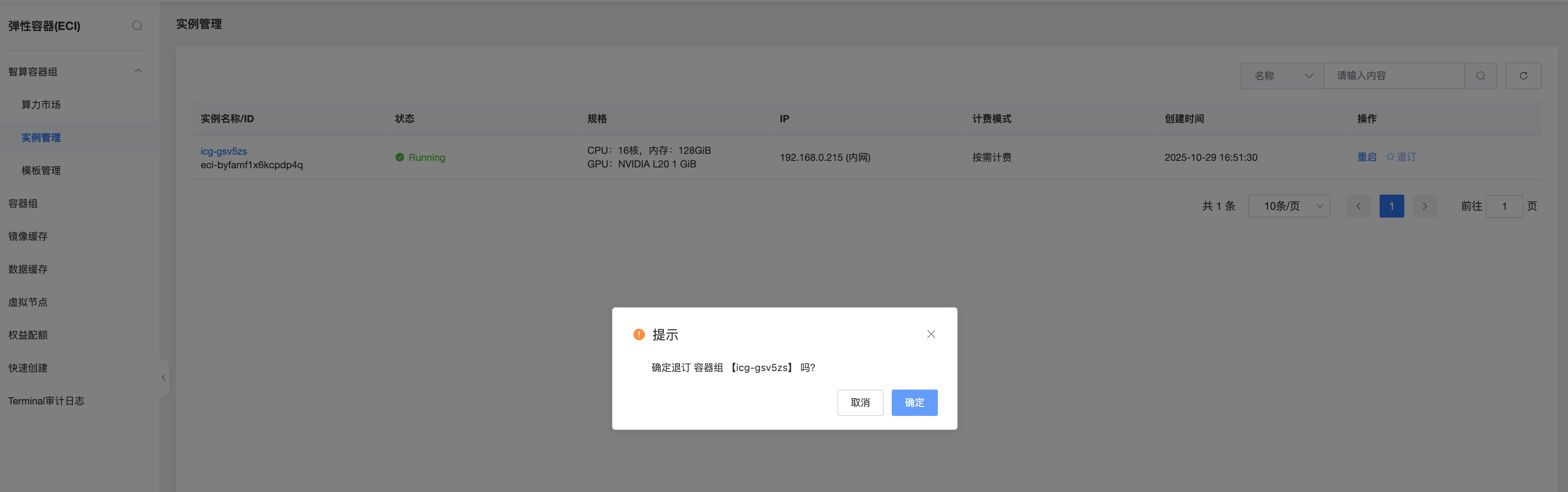
Task: Click the refresh icon button
Action: tap(1523, 76)
